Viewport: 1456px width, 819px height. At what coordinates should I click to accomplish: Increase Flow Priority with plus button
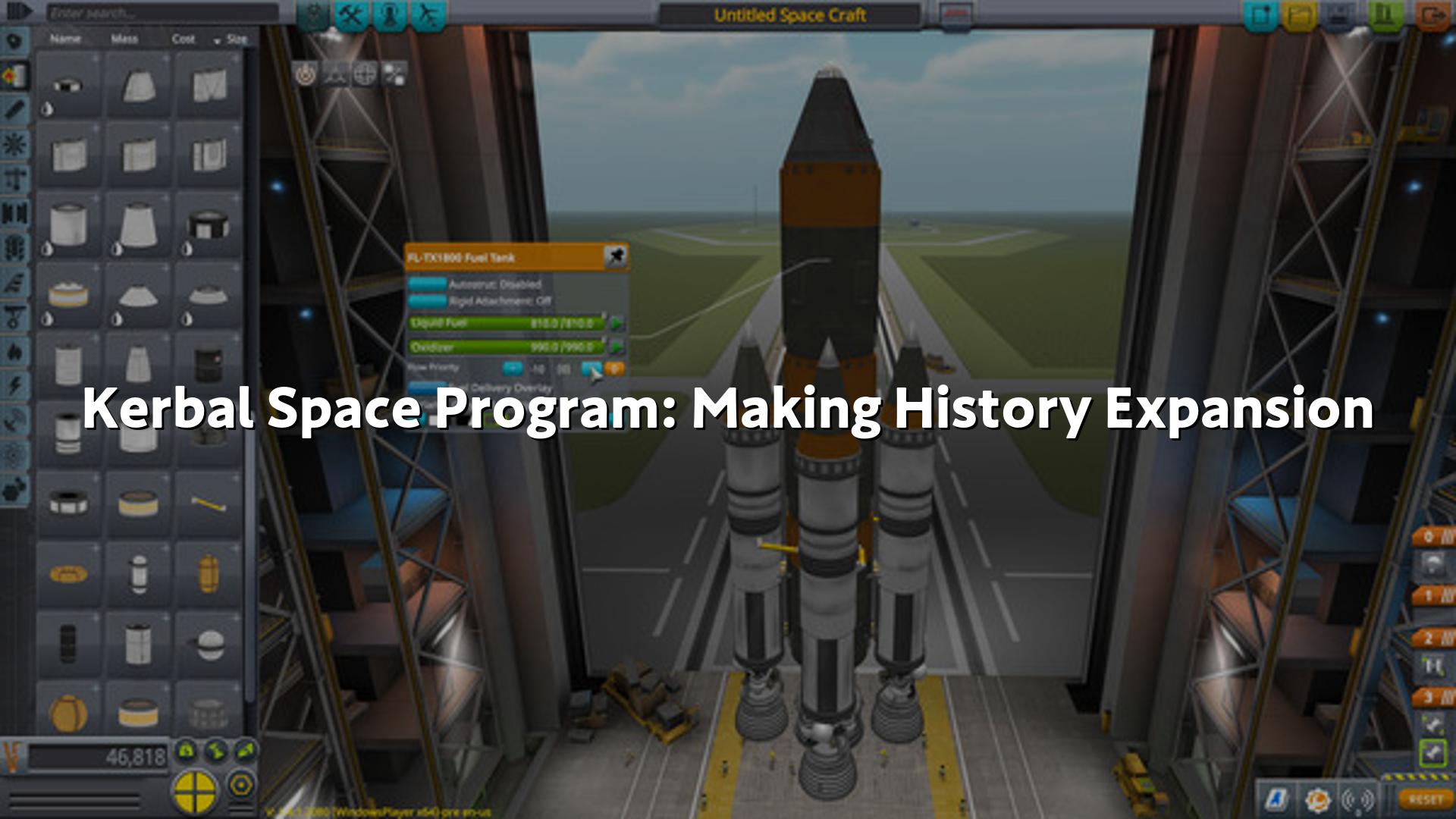pos(591,369)
